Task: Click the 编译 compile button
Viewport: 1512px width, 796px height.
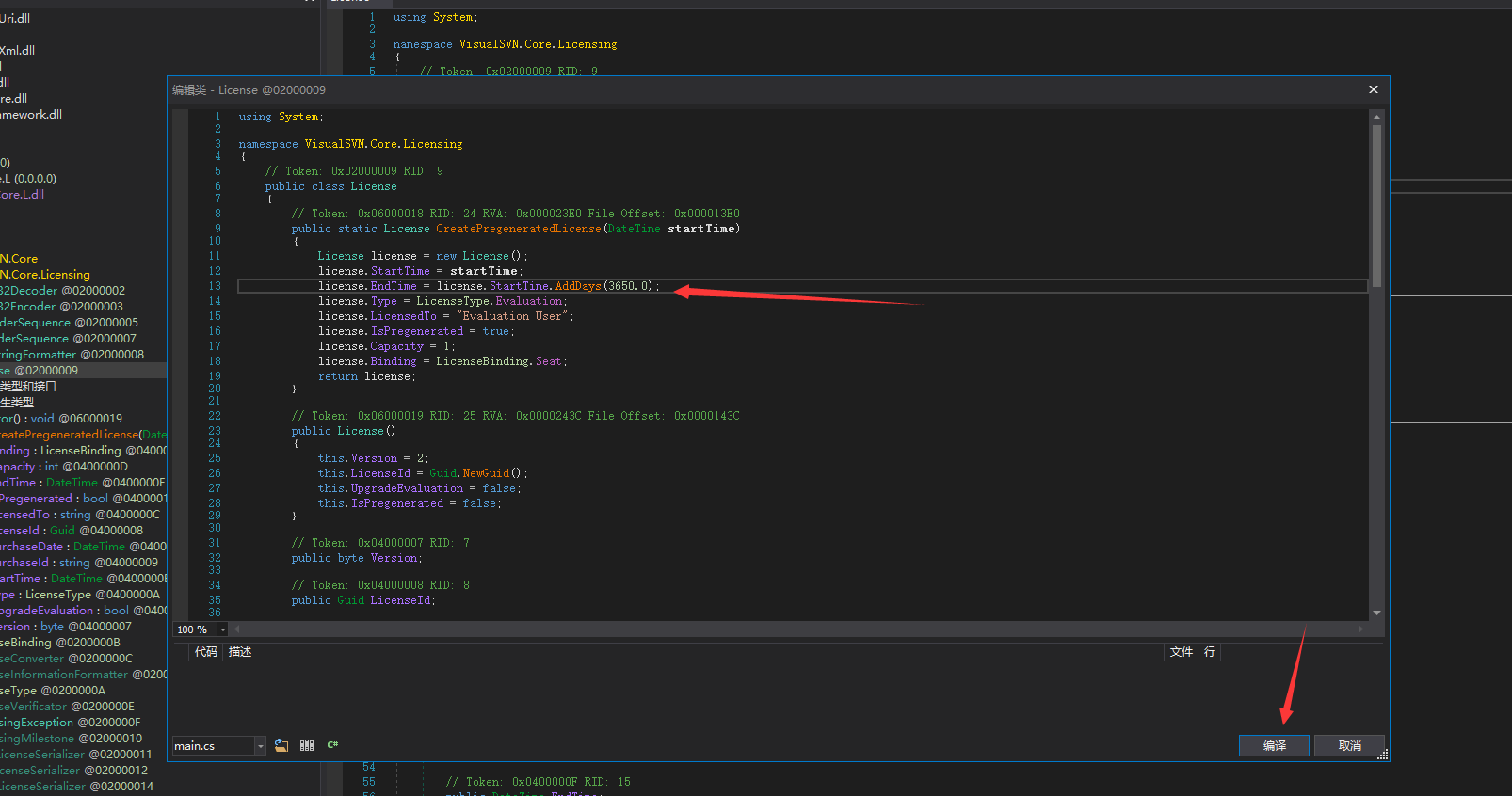Action: [x=1274, y=745]
